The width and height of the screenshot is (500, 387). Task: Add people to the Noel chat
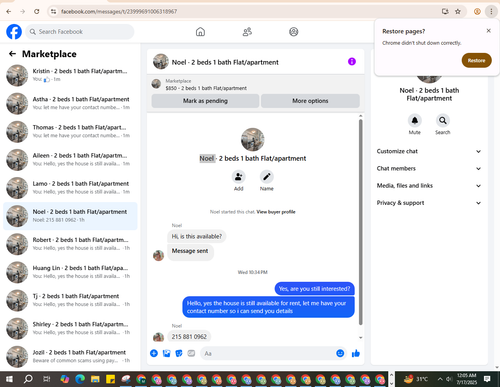point(238,177)
